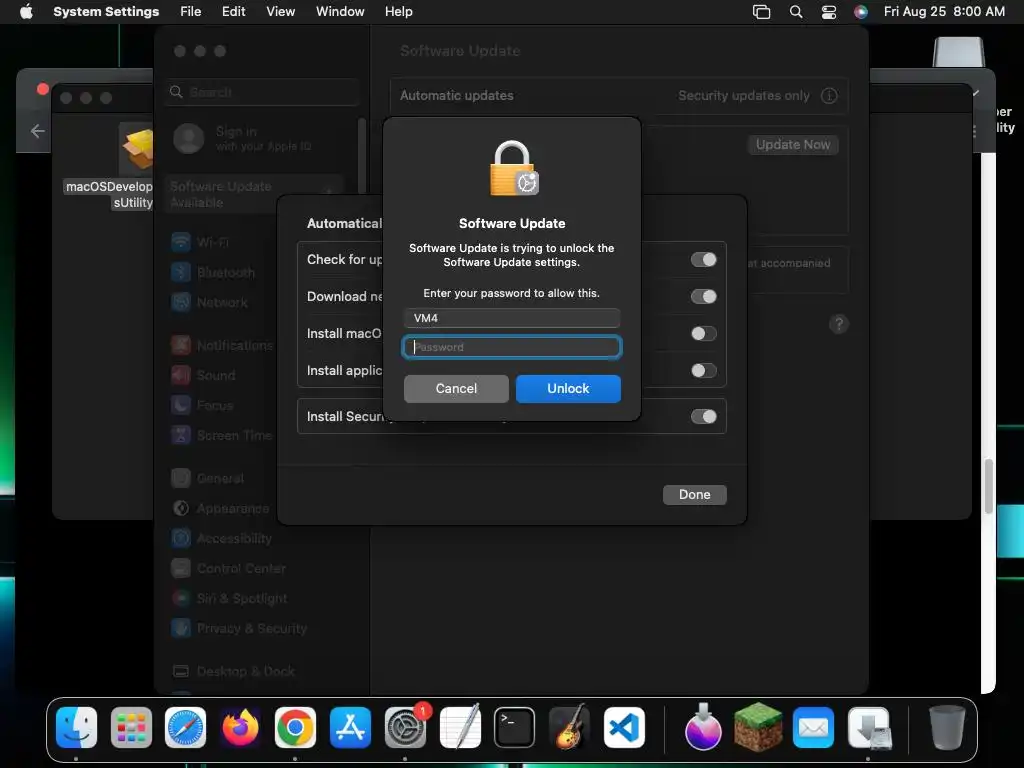Open the Trash in the Dock
Viewport: 1024px width, 768px height.
pos(947,728)
